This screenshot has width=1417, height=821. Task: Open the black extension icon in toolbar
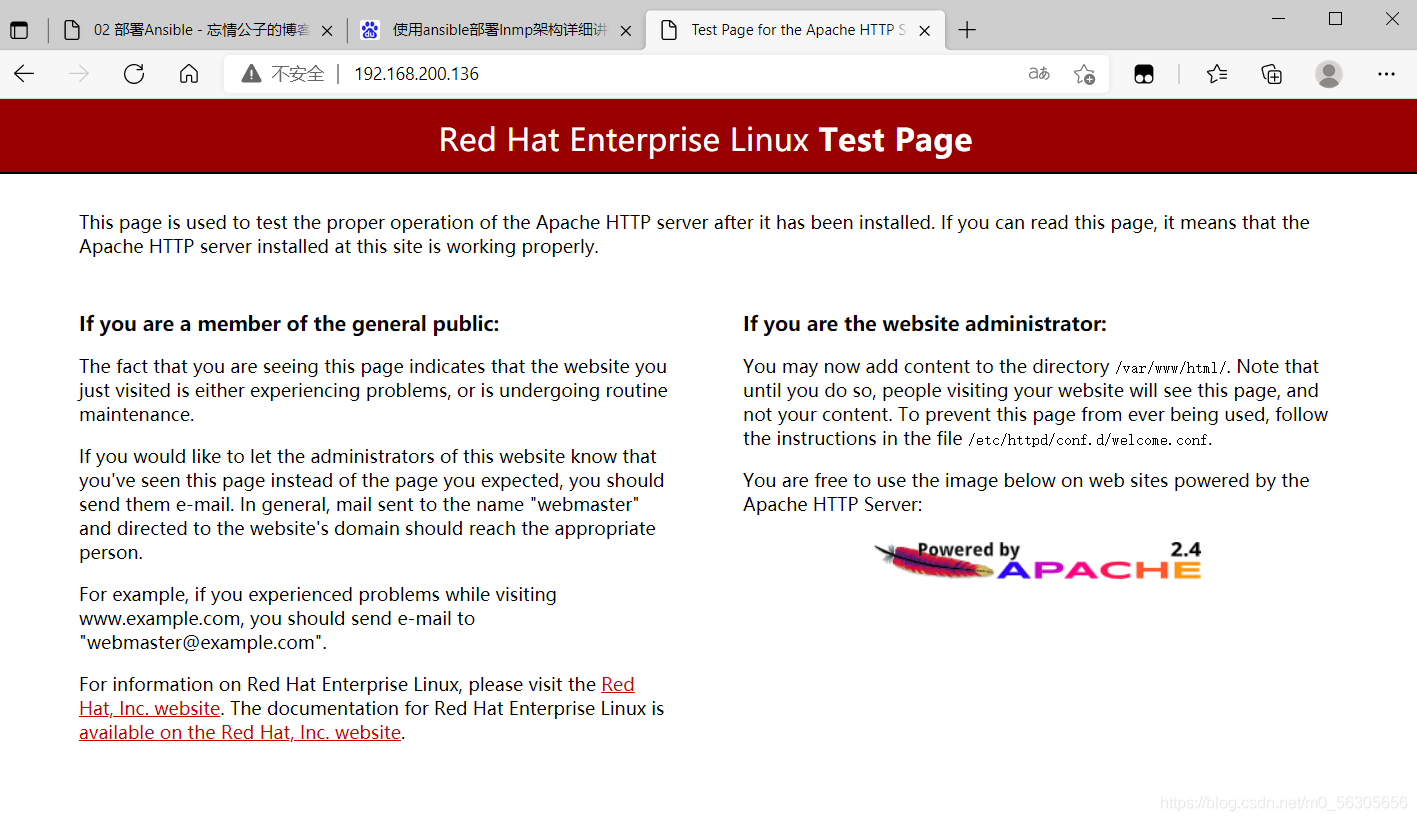click(x=1144, y=74)
